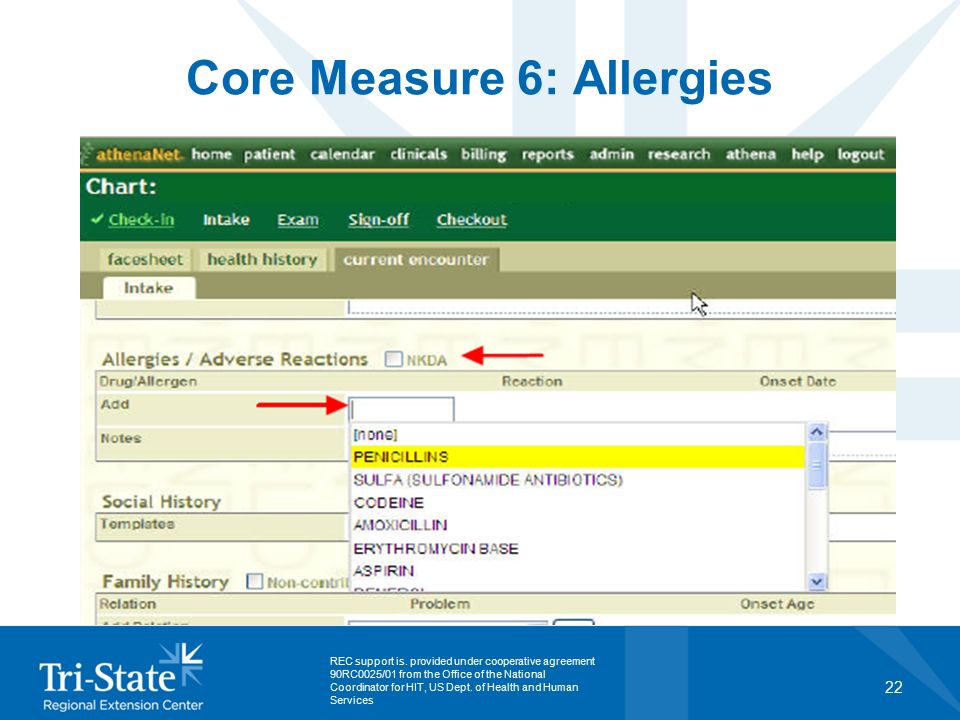Open the home menu
Viewport: 960px width, 720px height.
coord(211,154)
